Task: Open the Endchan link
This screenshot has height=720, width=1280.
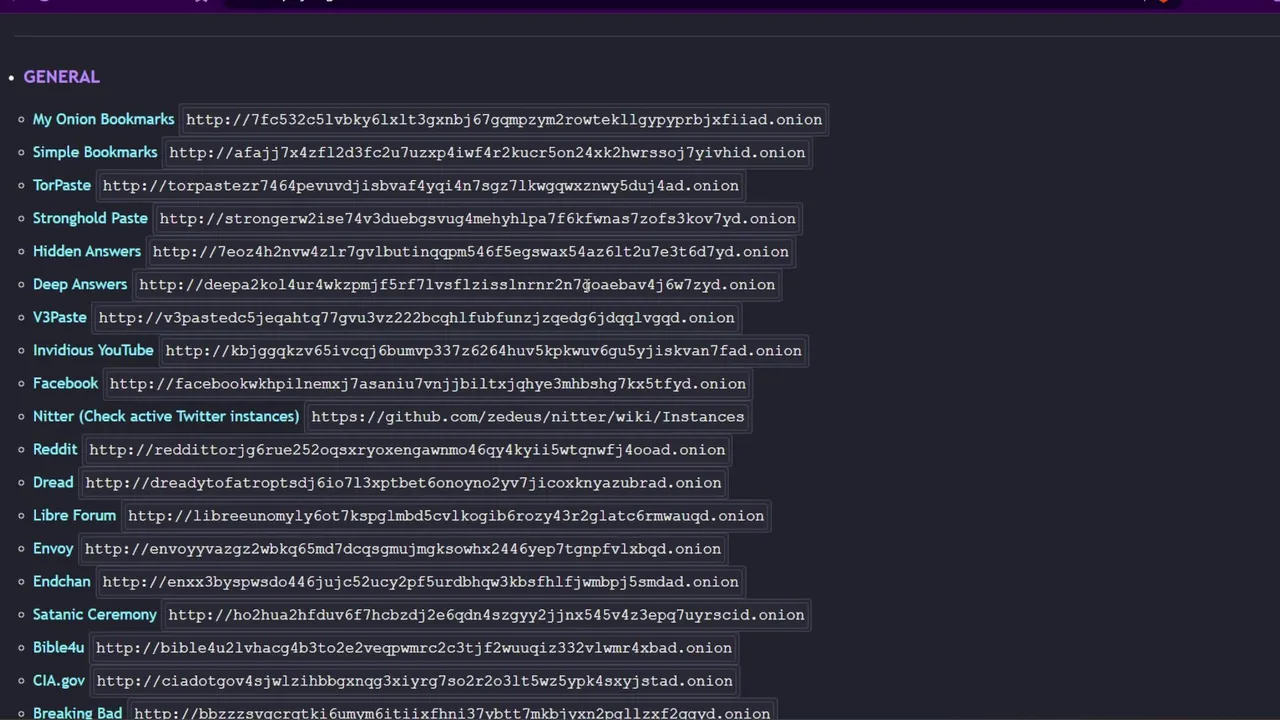Action: [62, 581]
